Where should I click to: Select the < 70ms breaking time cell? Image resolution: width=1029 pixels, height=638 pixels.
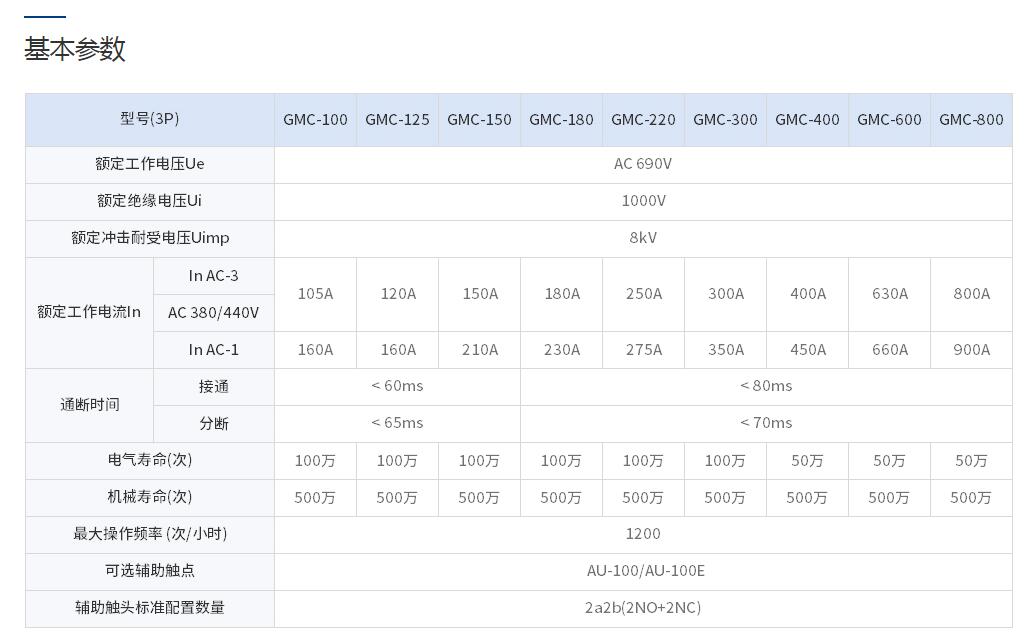(x=766, y=423)
